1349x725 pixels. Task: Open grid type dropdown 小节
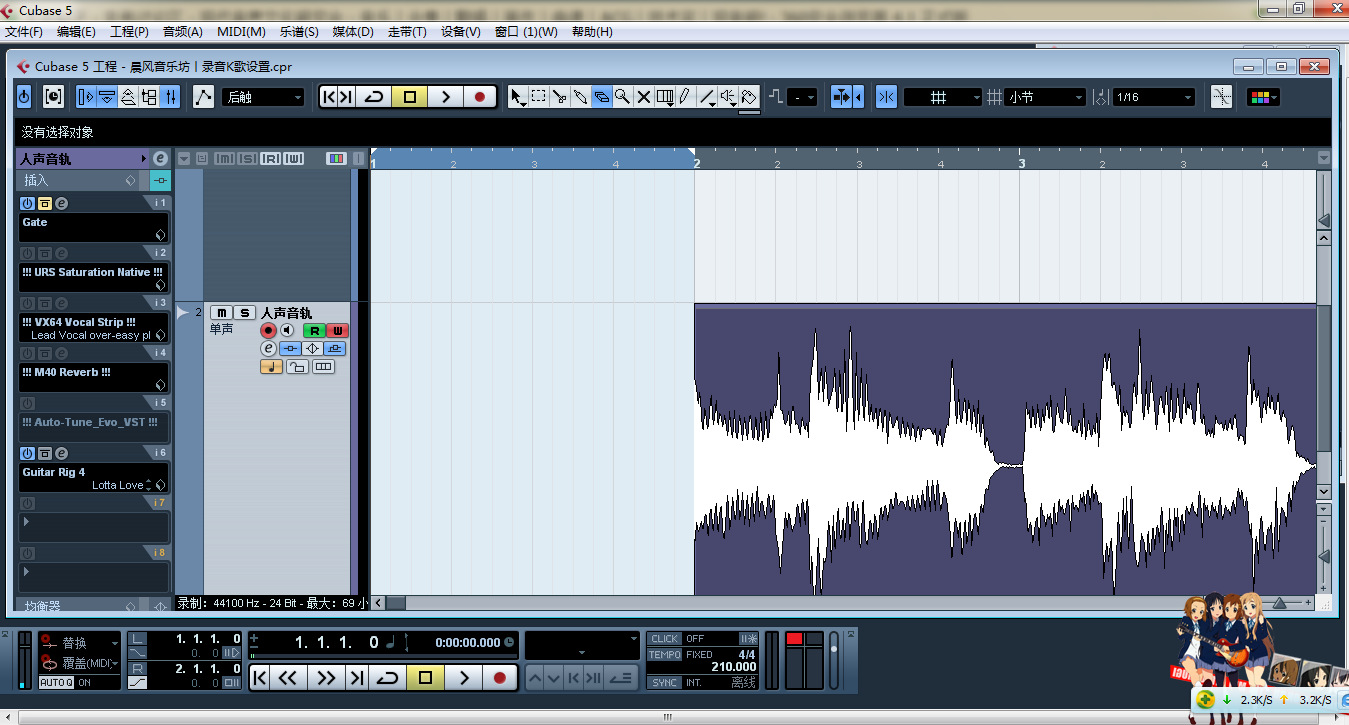(x=1045, y=97)
